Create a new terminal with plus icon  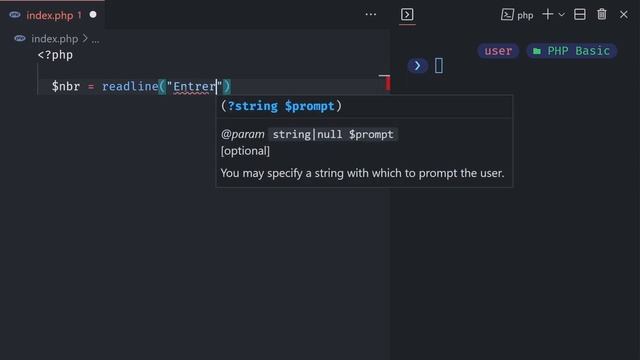click(x=547, y=15)
